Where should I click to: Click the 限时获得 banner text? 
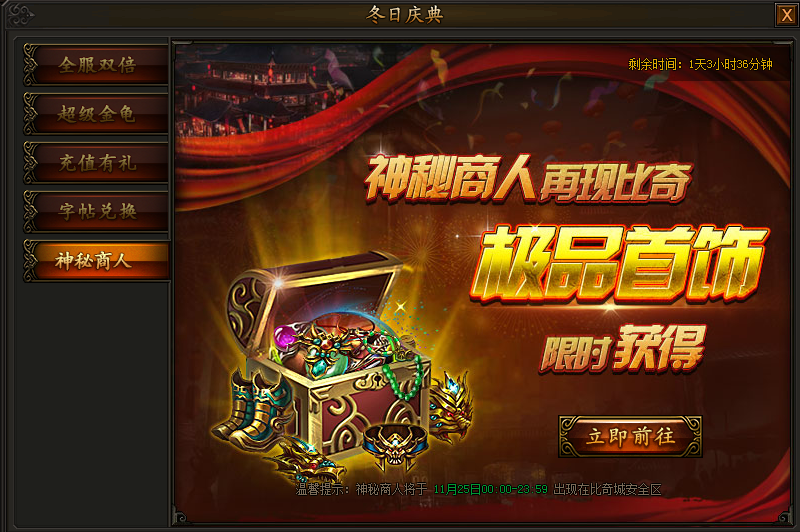622,348
